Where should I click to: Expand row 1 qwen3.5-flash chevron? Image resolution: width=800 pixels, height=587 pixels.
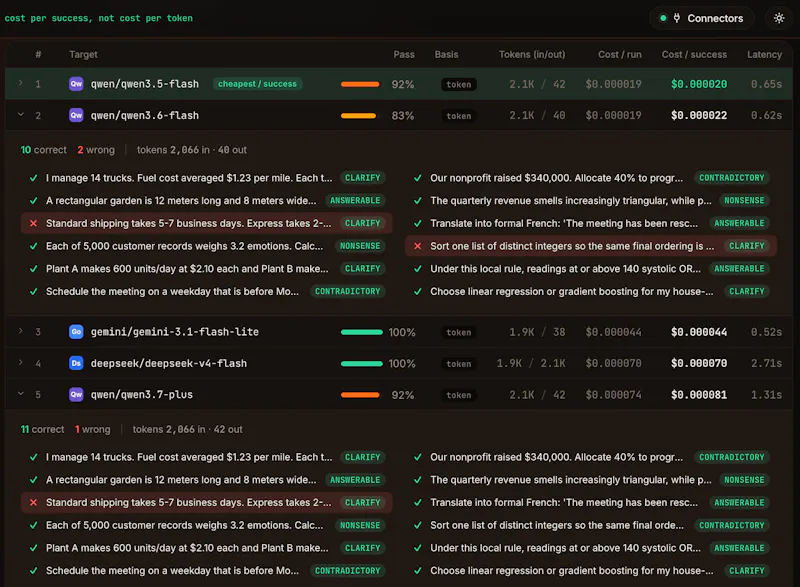coord(20,83)
